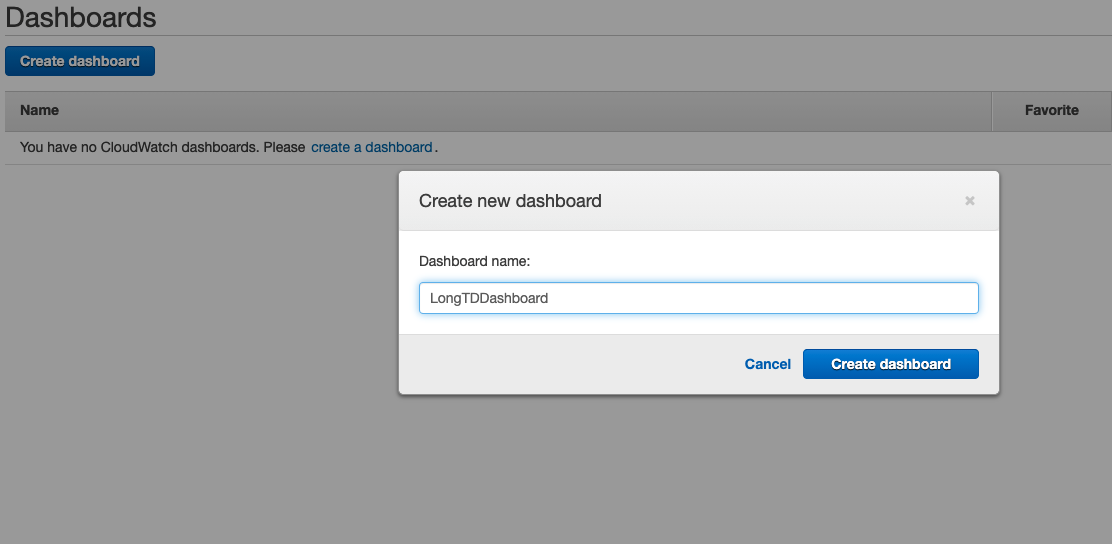Screen dimensions: 1112x544
Task: Confirm with Create dashboard in the dialog
Action: [x=890, y=364]
